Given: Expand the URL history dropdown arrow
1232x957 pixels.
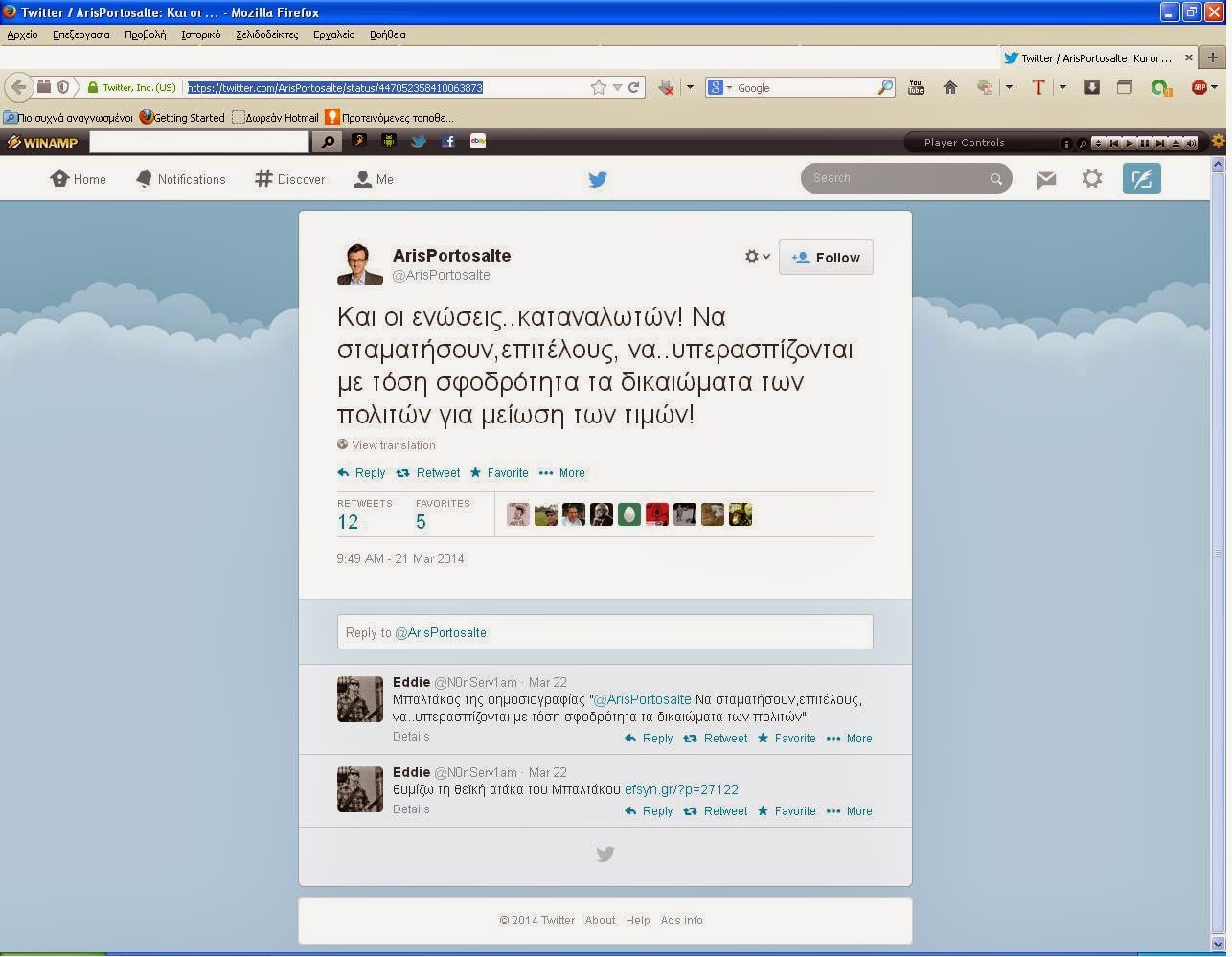Looking at the screenshot, I should pos(617,87).
